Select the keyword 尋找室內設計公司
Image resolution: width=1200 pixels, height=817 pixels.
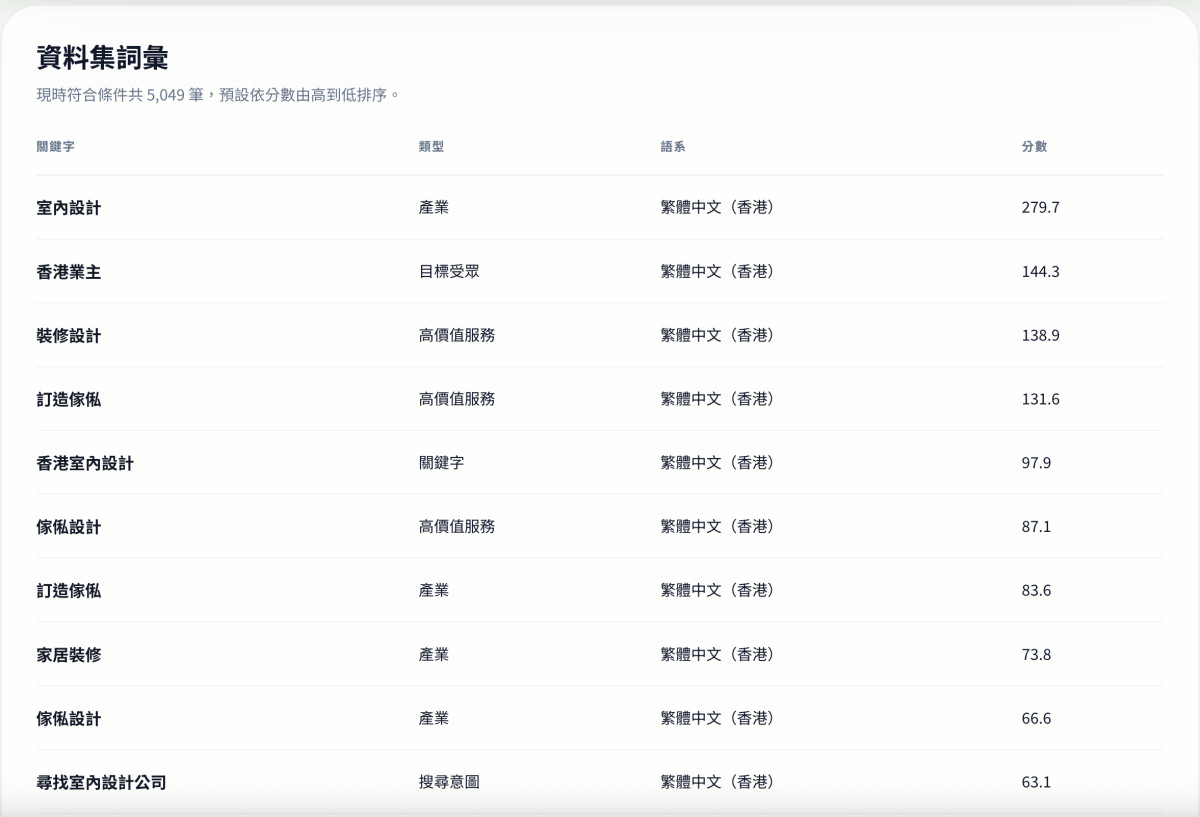point(101,782)
